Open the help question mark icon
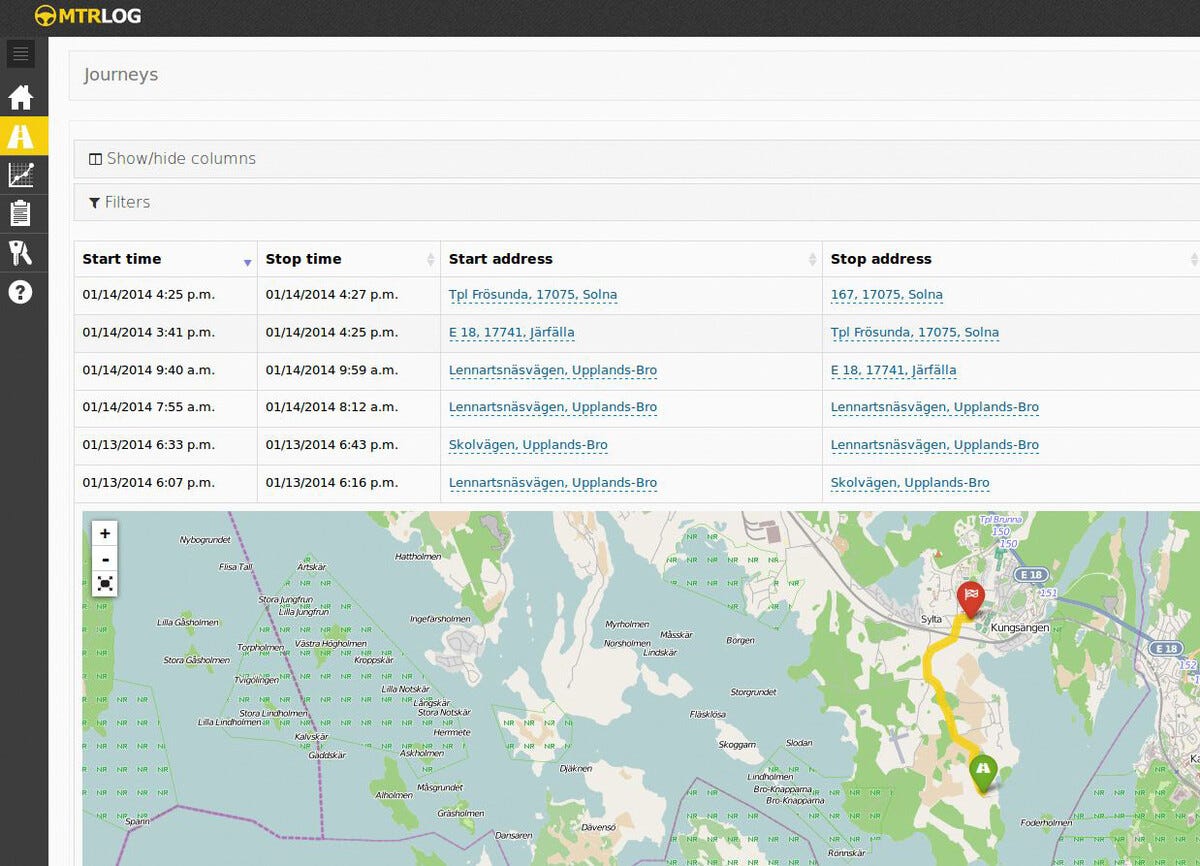Viewport: 1200px width, 866px height. tap(21, 292)
